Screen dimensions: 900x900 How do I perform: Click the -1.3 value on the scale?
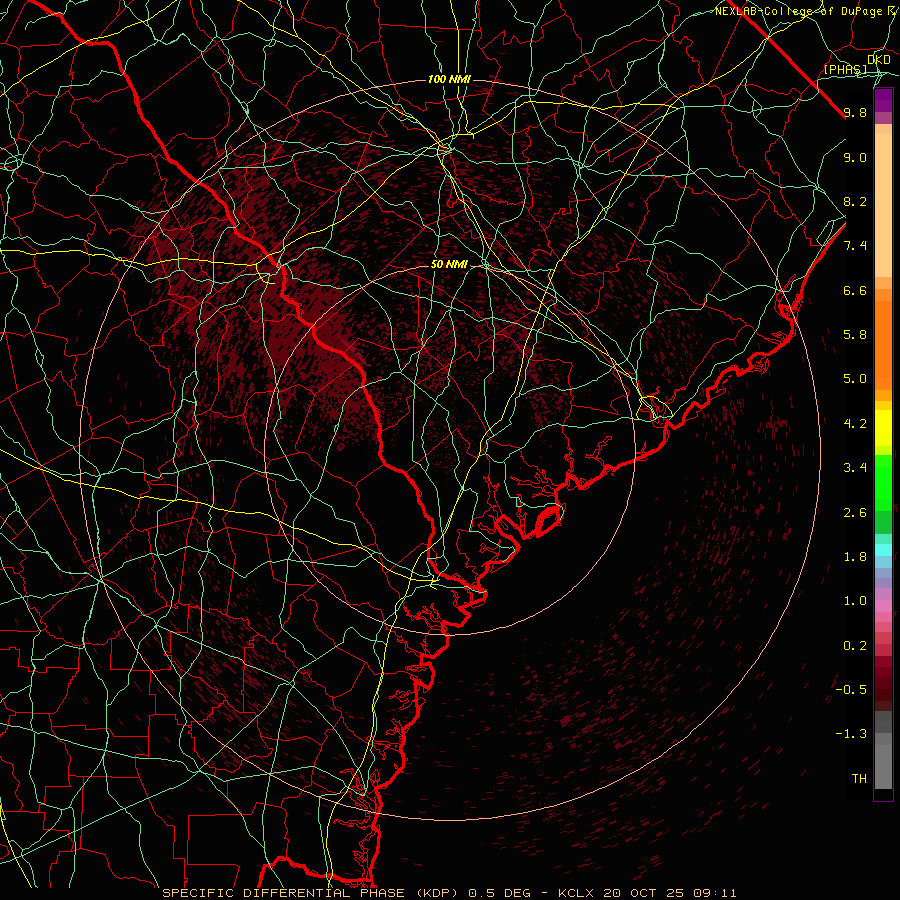click(851, 735)
